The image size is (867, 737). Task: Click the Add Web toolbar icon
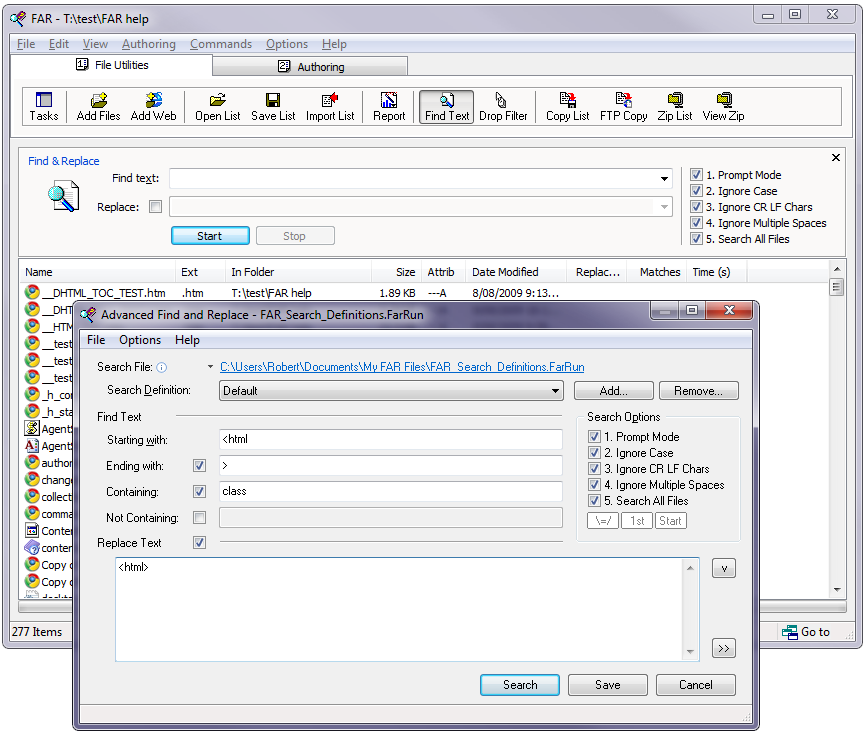(x=153, y=106)
